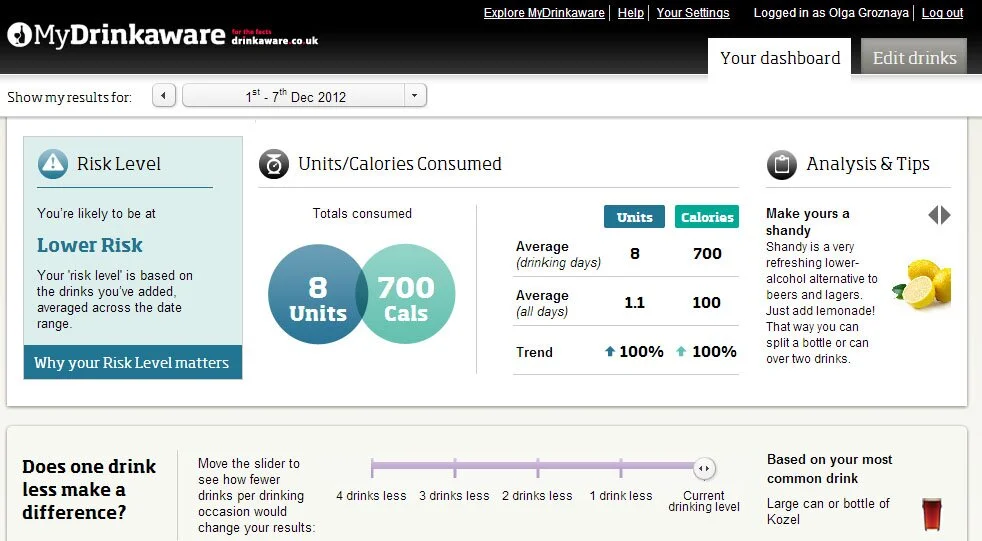Click Why your Risk Level matters button
982x541 pixels.
click(x=133, y=363)
